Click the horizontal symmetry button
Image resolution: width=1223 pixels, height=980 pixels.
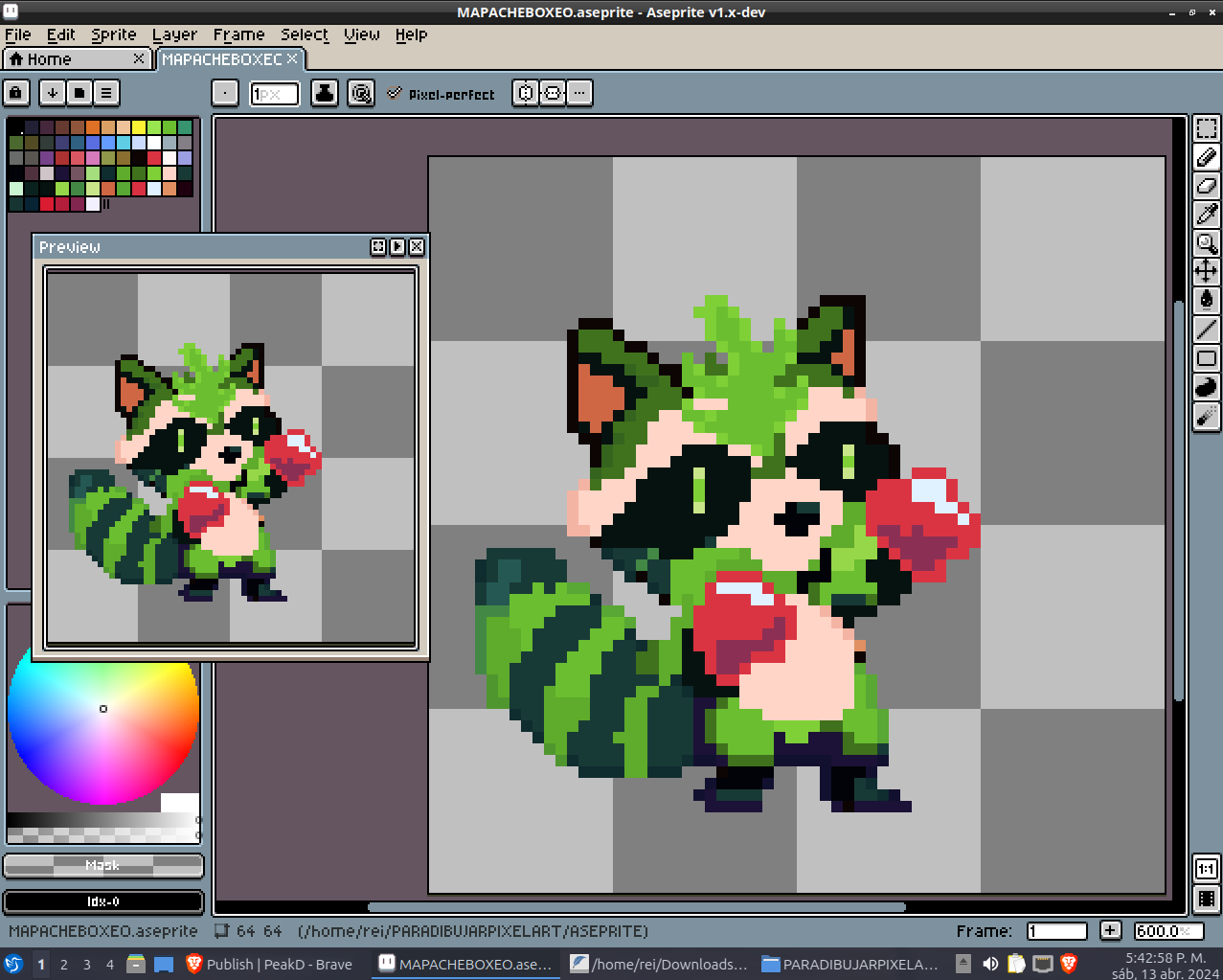tap(525, 93)
